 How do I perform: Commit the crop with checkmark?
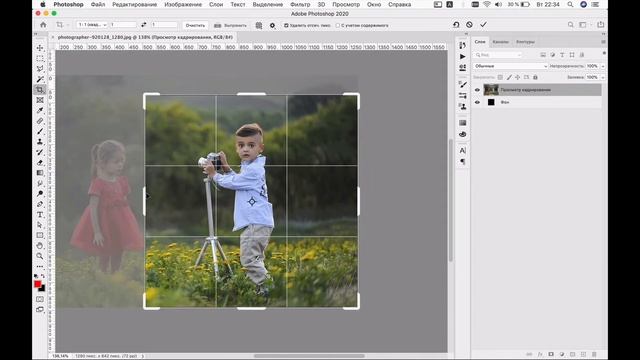(x=483, y=25)
